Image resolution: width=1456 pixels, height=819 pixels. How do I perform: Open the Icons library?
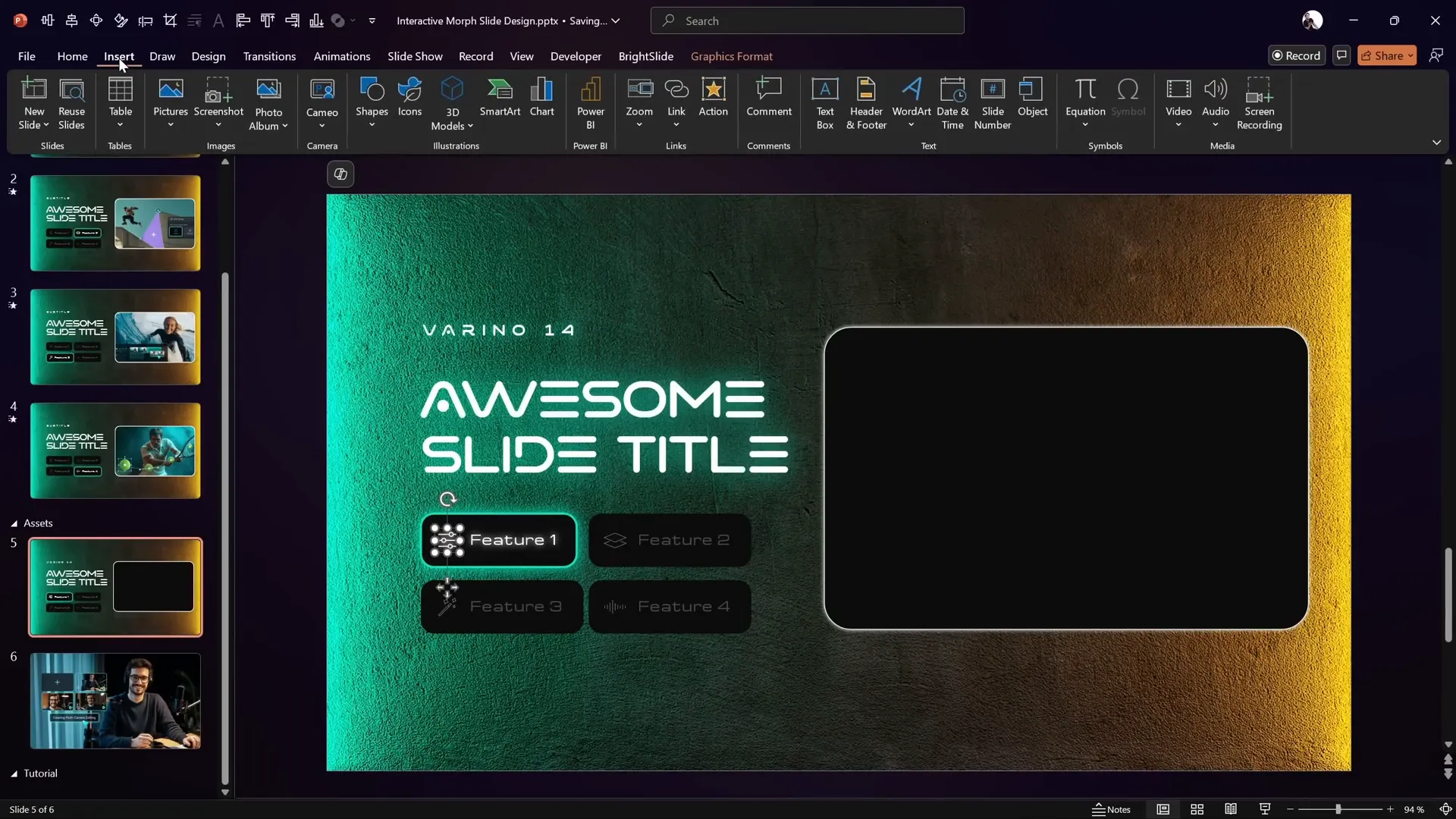pos(409,97)
